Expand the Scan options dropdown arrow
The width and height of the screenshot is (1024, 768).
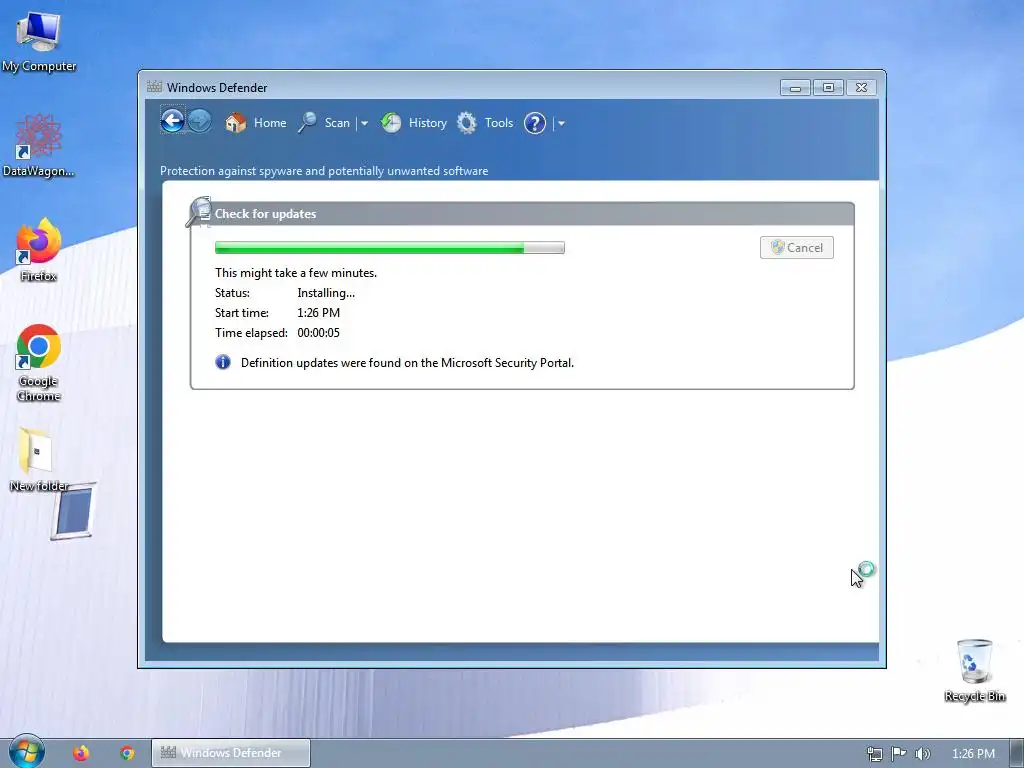[x=364, y=123]
